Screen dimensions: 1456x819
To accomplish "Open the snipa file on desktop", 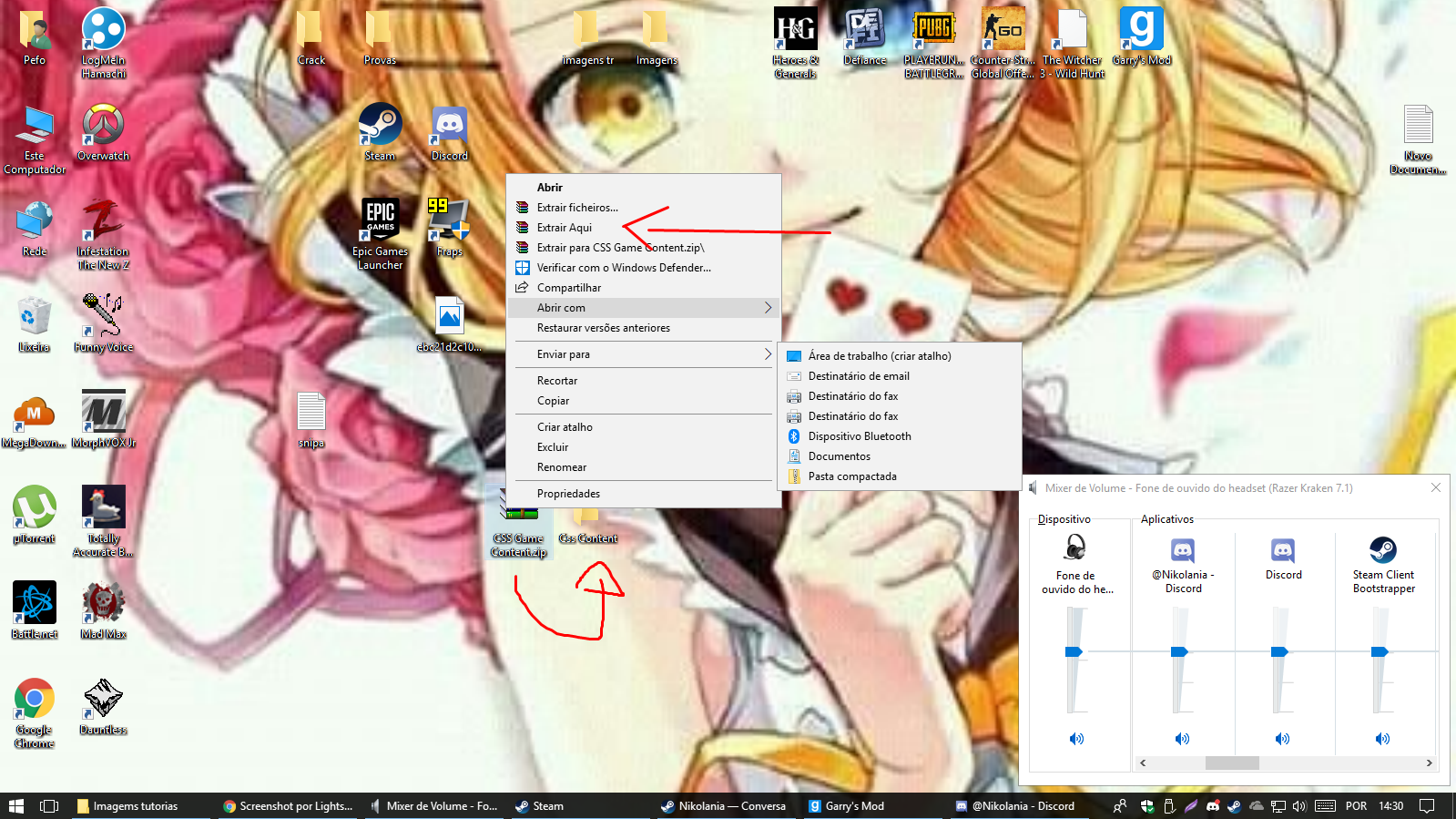I will [311, 419].
